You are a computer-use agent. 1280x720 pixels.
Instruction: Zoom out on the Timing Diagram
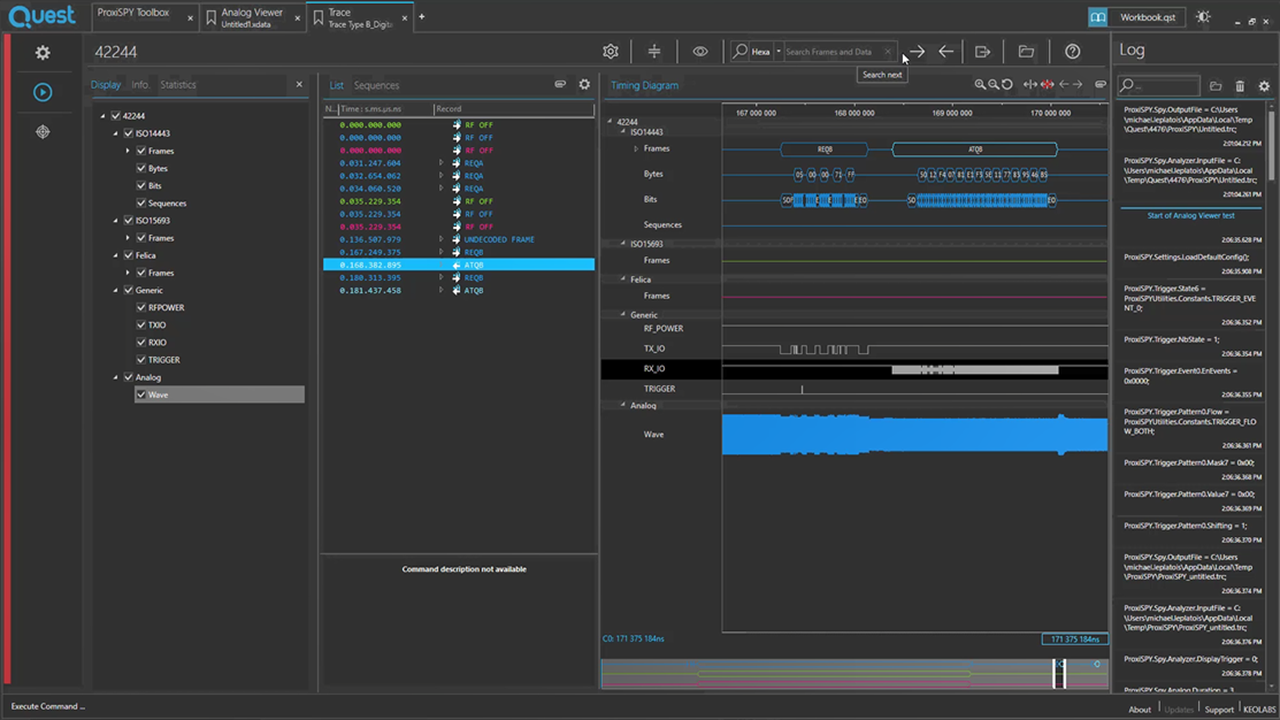pos(993,85)
